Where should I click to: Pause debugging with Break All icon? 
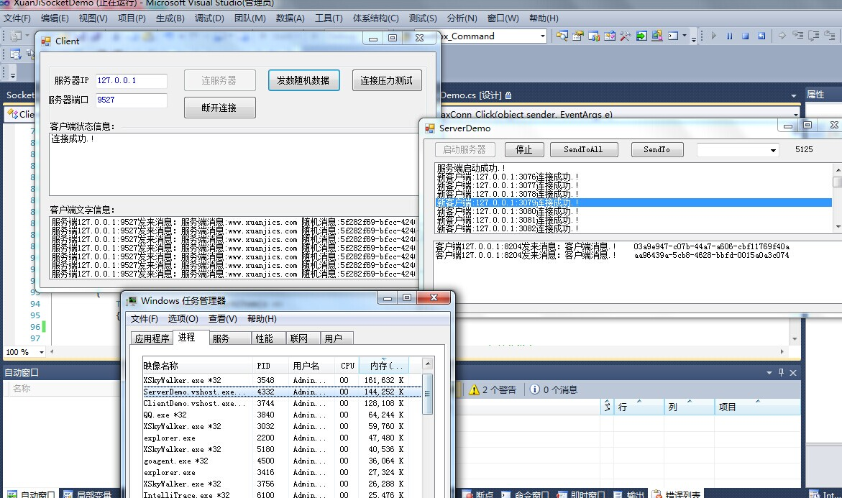730,36
